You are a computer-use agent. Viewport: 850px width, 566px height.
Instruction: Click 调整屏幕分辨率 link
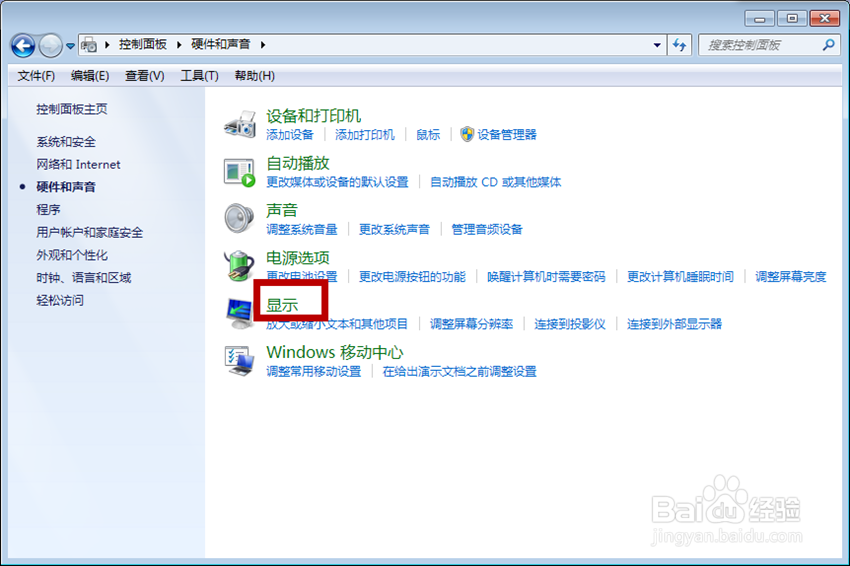click(x=471, y=324)
